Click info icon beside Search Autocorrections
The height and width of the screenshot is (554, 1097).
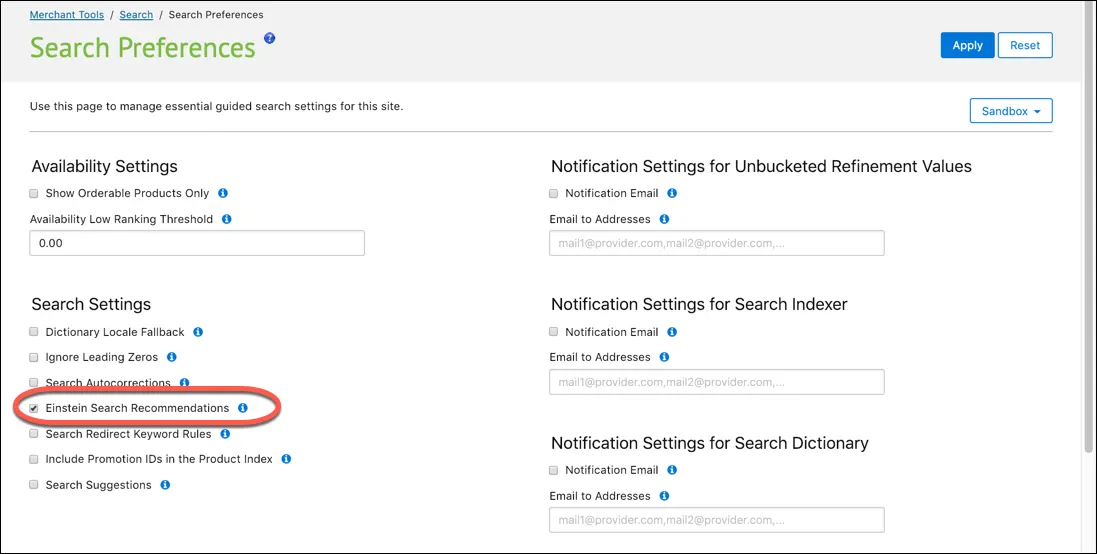click(x=185, y=383)
